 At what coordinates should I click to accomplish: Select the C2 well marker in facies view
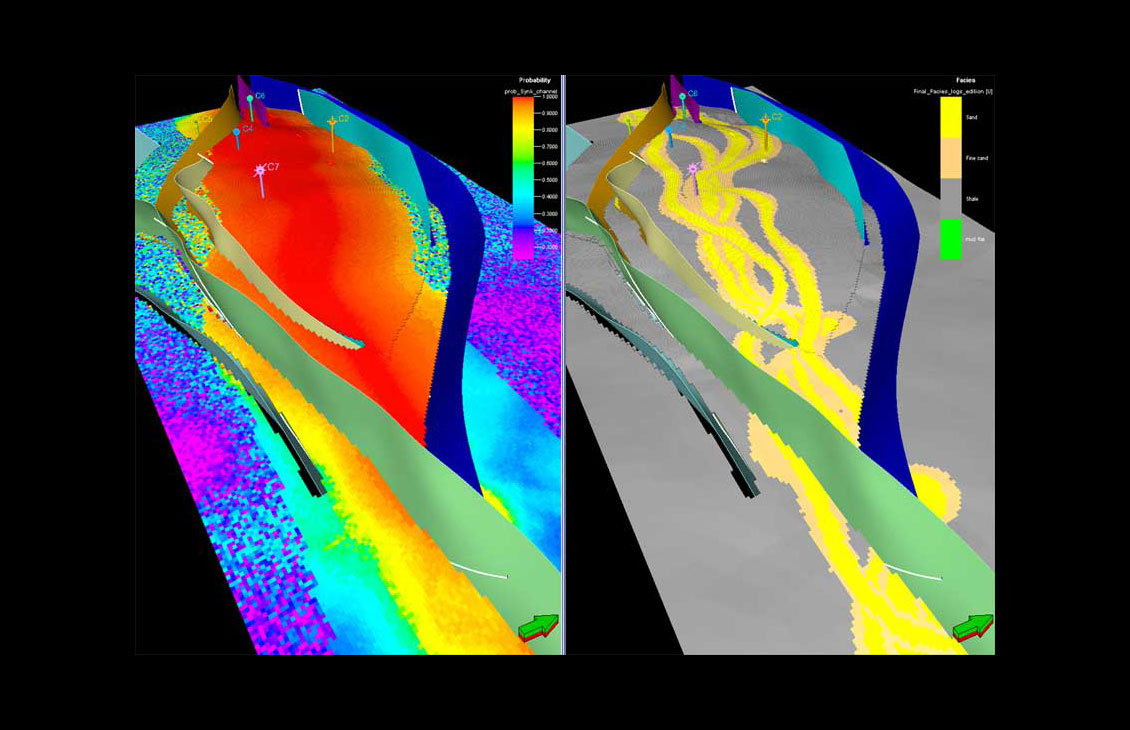point(766,121)
